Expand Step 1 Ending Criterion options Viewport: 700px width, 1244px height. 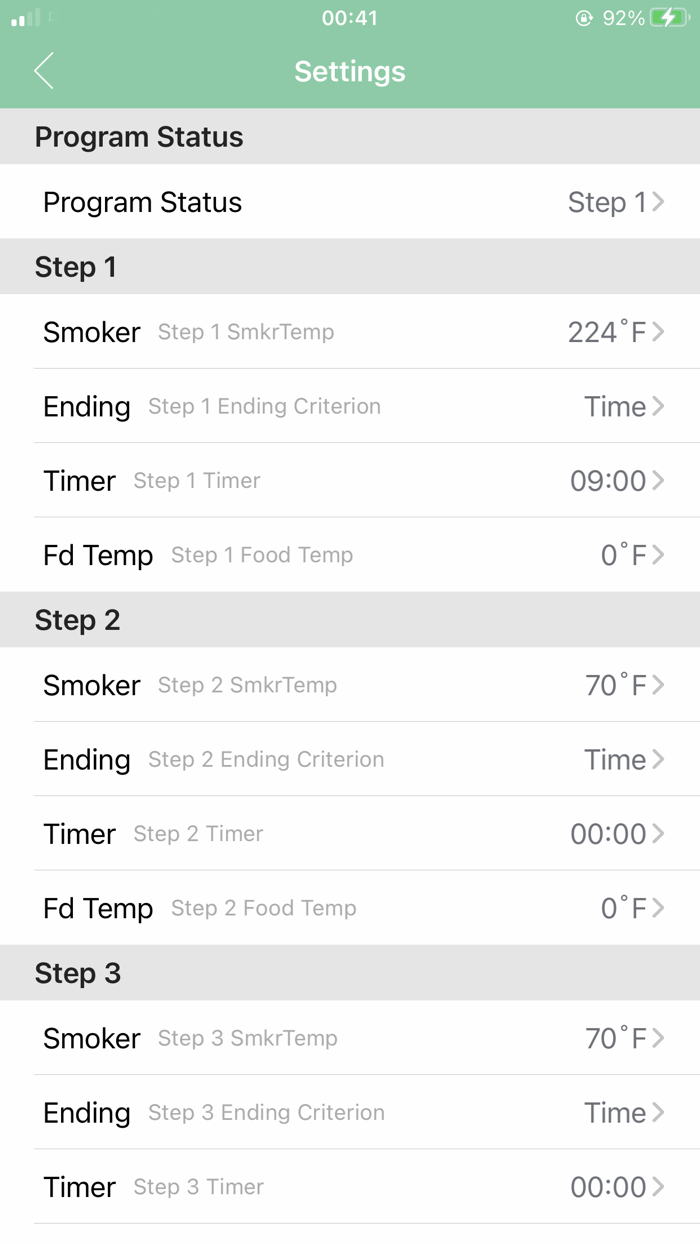click(350, 406)
